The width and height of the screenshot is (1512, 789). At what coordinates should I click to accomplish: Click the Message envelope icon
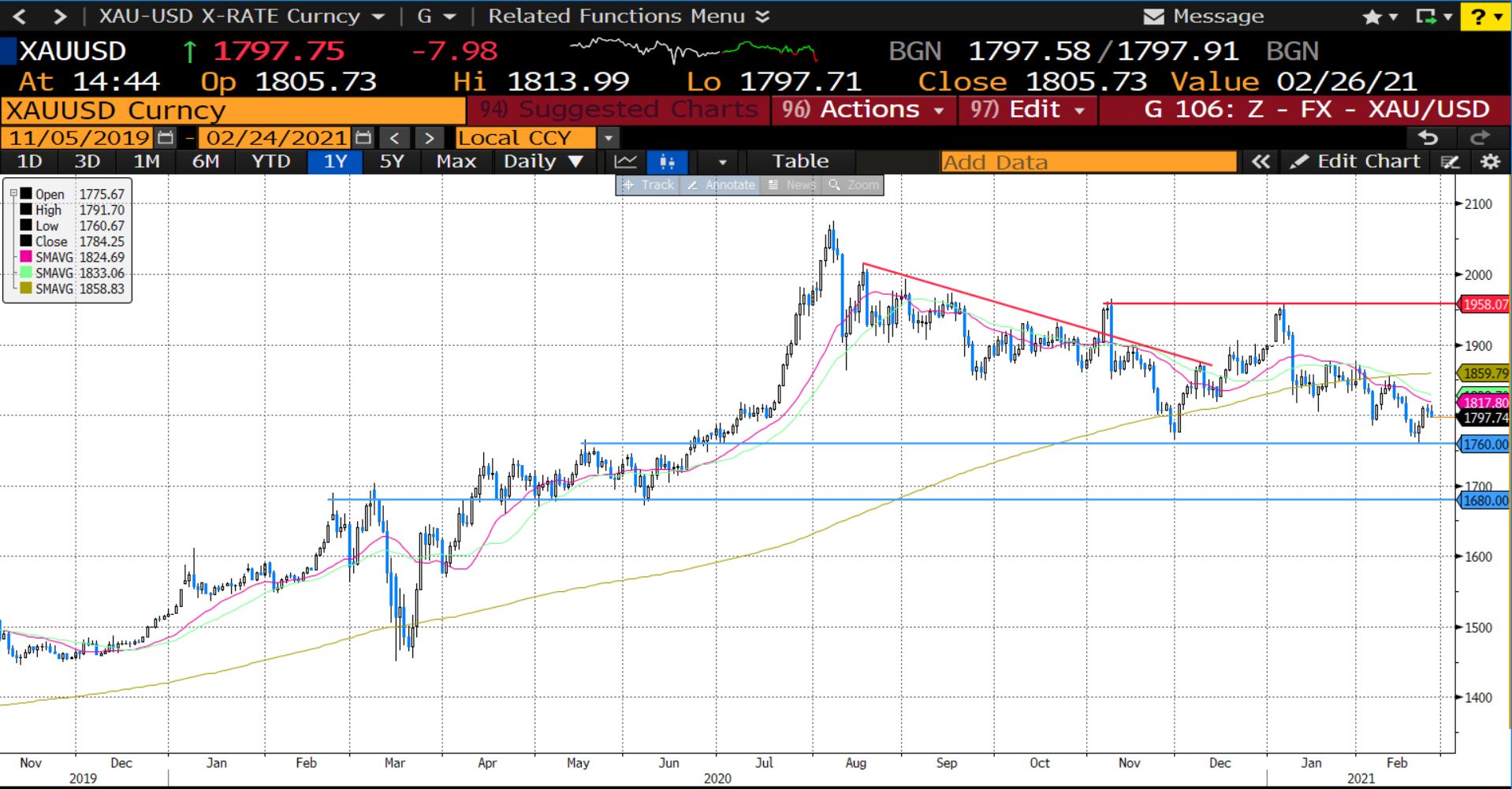click(x=1153, y=17)
